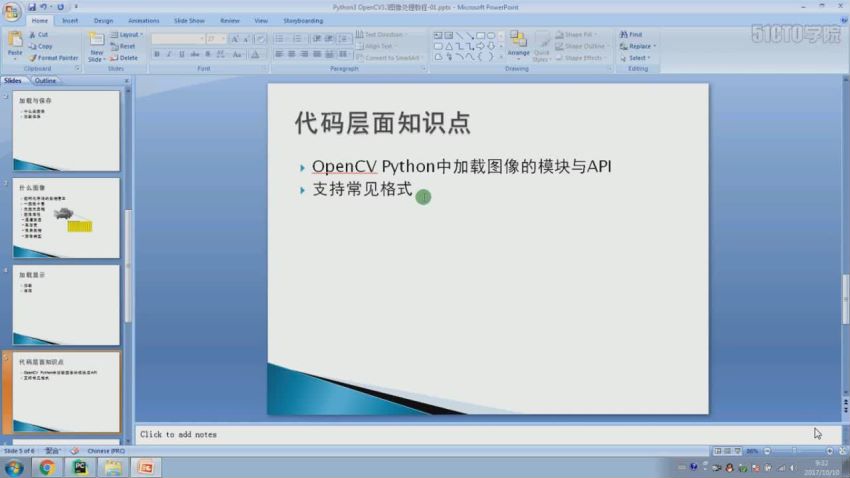Open the Animations ribbon tab
850x478 pixels.
click(144, 21)
